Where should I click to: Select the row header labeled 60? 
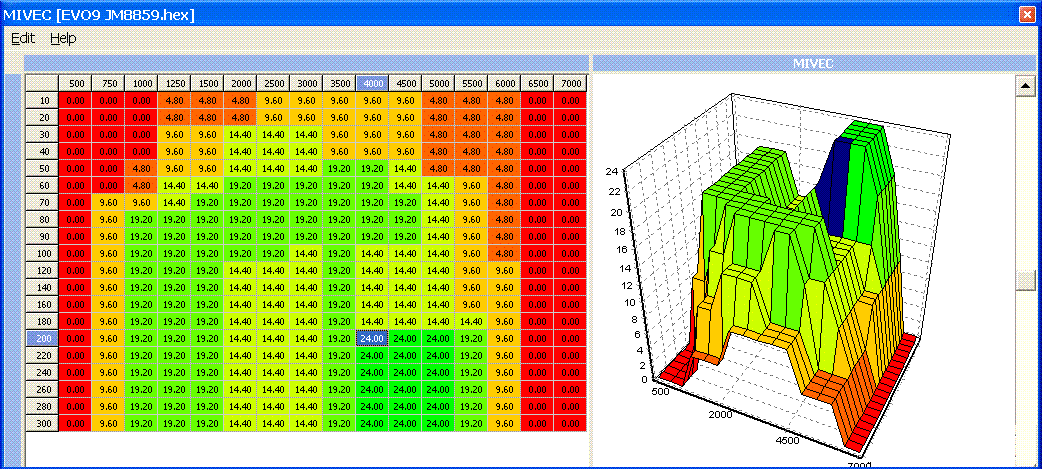(x=43, y=185)
